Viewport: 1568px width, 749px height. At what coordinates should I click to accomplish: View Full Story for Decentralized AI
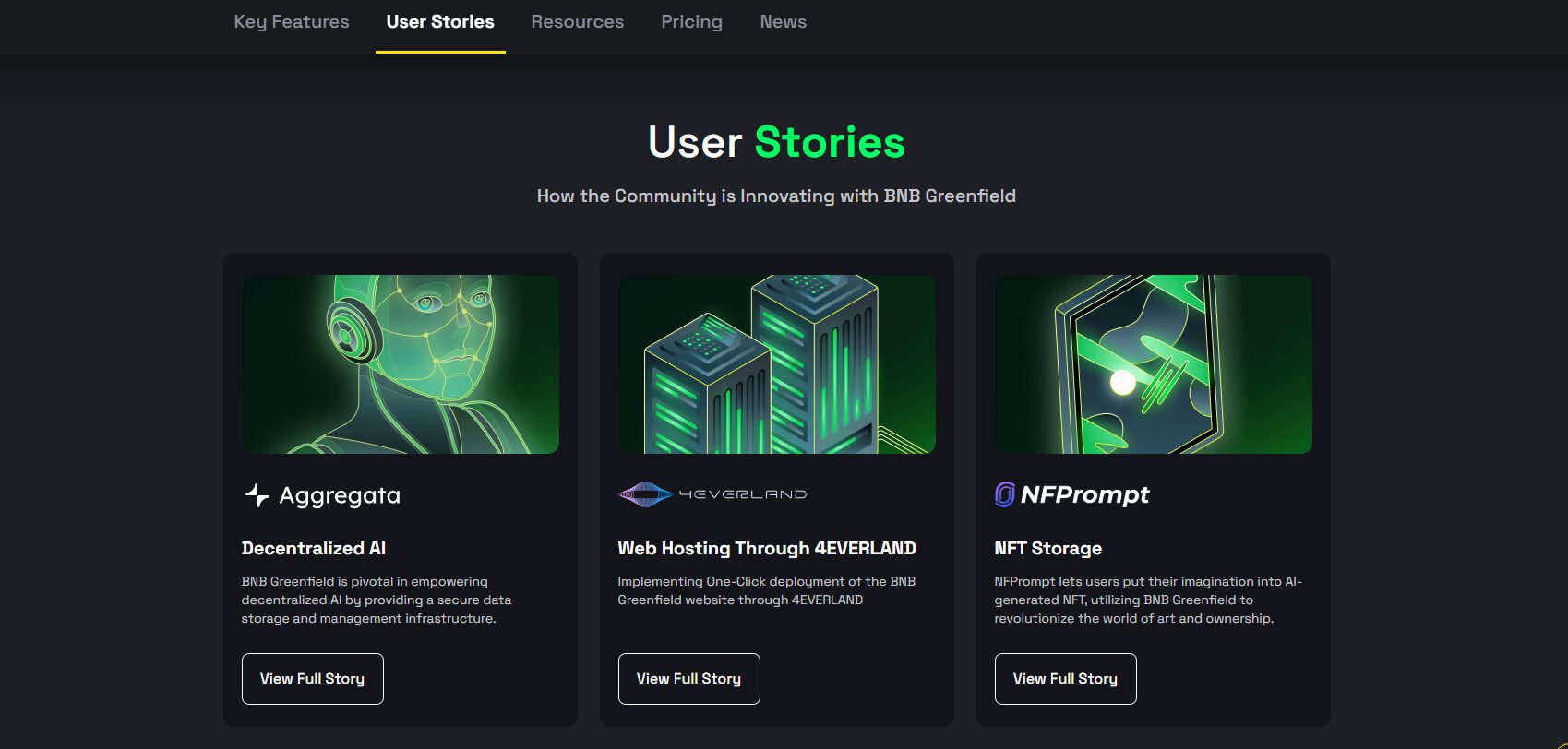pyautogui.click(x=313, y=679)
